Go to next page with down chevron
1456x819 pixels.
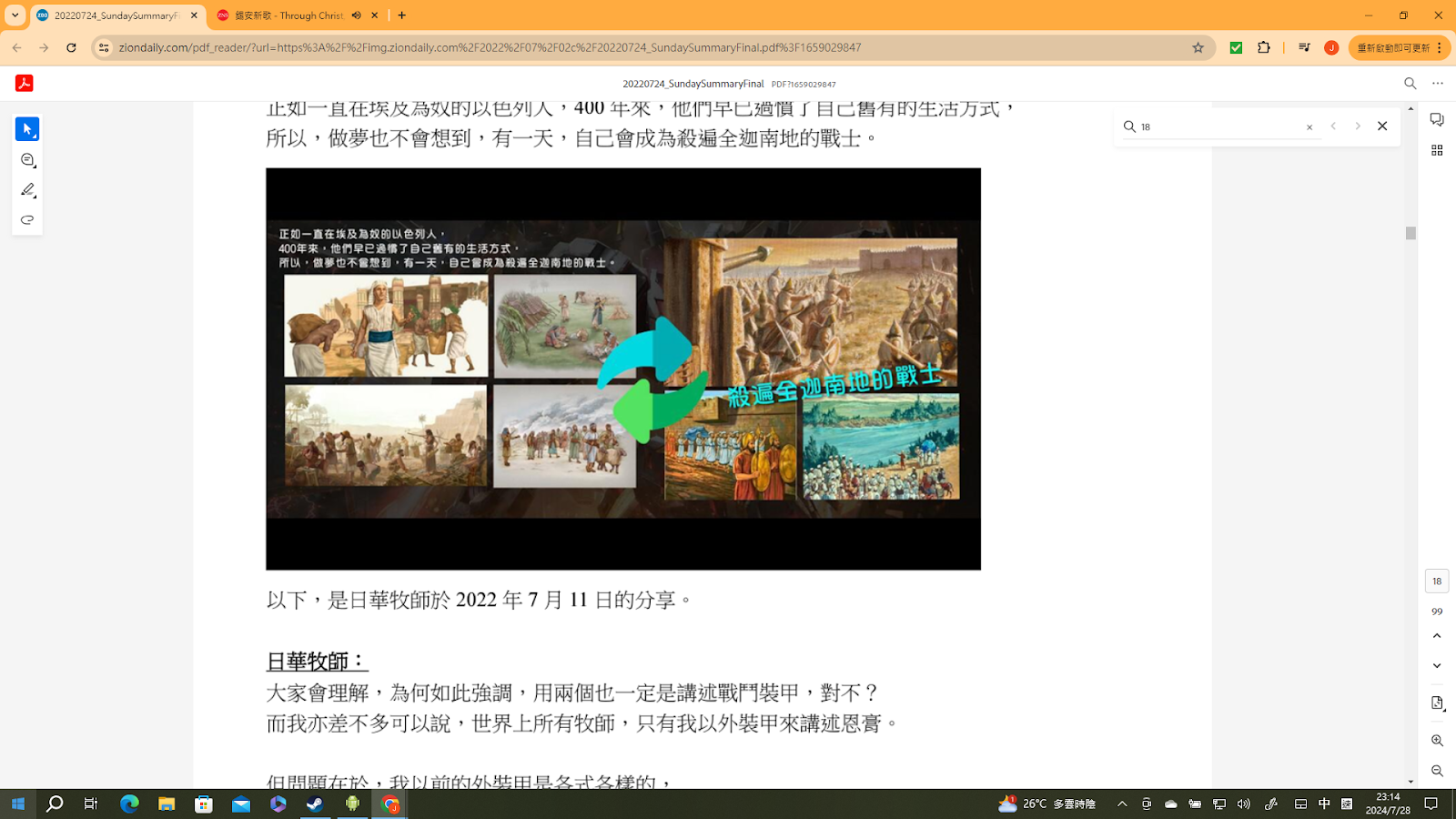(1437, 666)
